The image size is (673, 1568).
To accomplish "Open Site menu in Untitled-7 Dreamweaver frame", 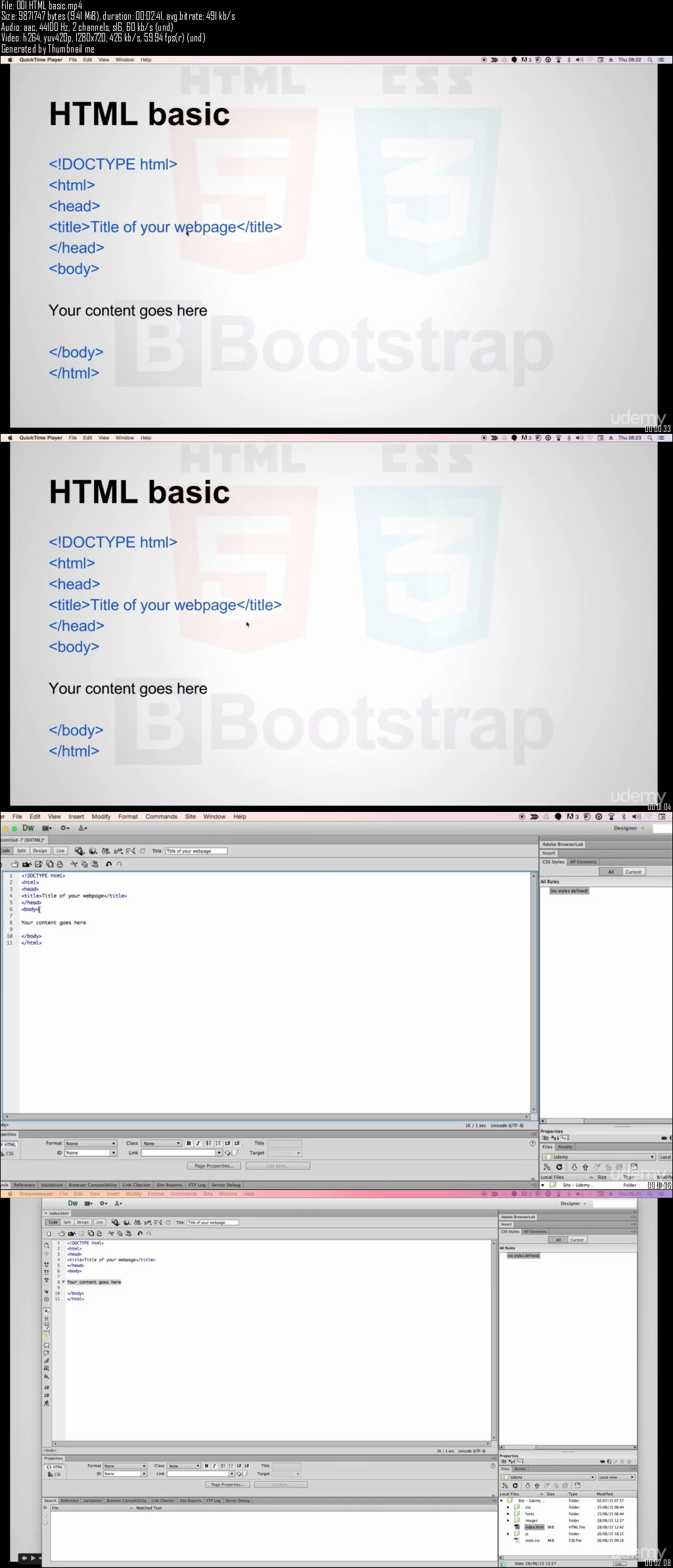I will (x=191, y=817).
